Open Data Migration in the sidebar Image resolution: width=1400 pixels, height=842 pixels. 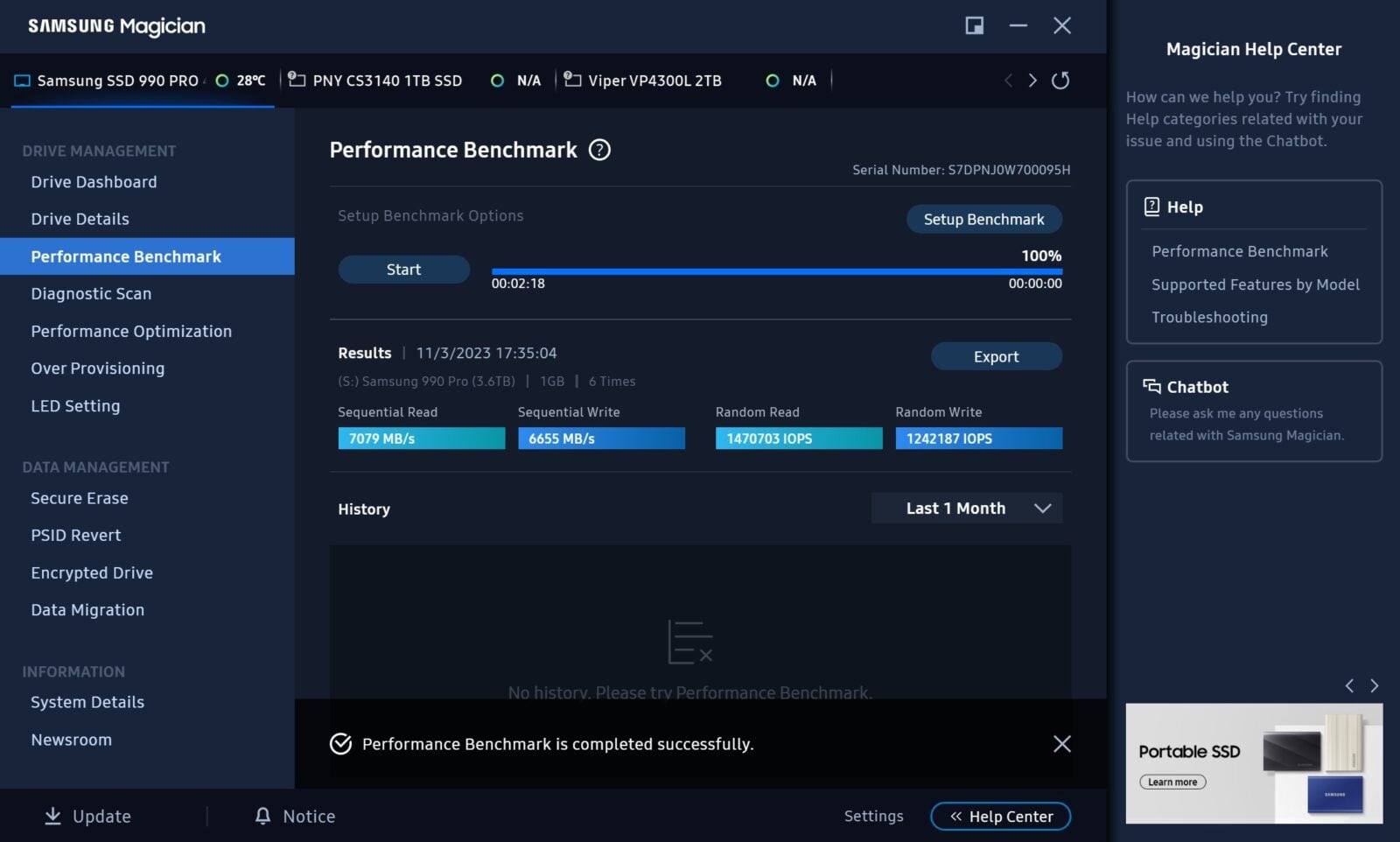[x=147, y=610]
